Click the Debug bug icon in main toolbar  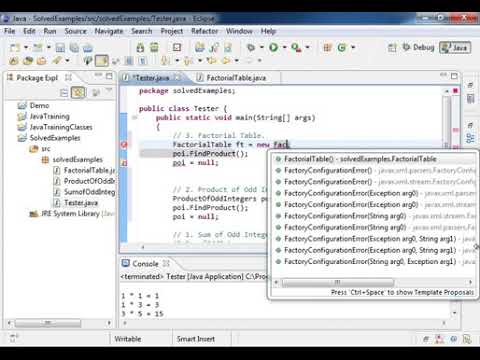(251, 47)
